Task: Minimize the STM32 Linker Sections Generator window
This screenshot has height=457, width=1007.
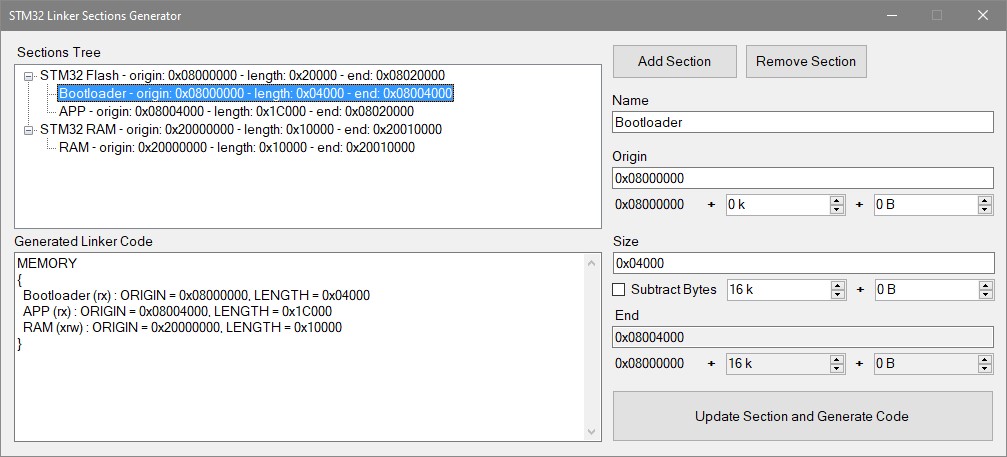Action: click(892, 15)
